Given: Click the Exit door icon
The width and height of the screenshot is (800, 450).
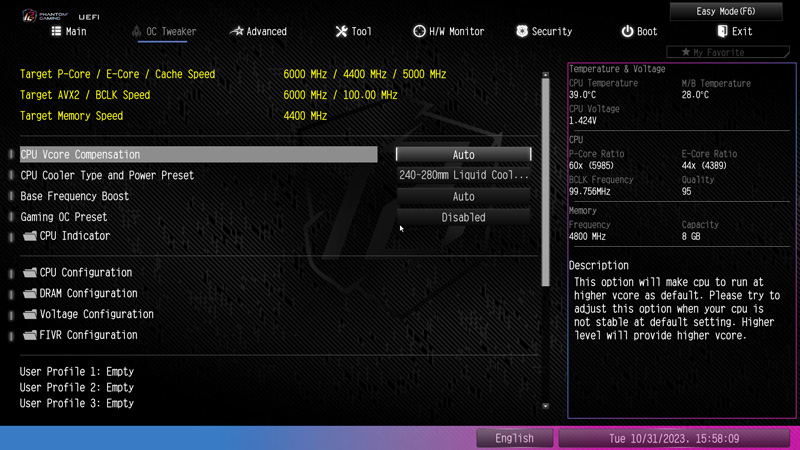Looking at the screenshot, I should click(x=722, y=31).
